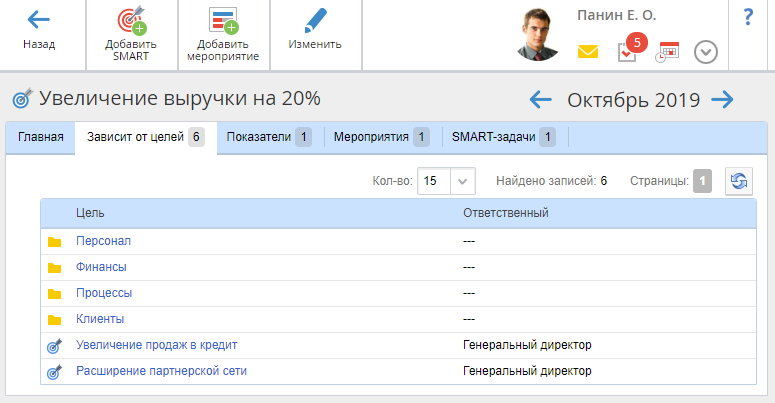Click Добавить мероприятие toolbar icon
The height and width of the screenshot is (403, 775).
pyautogui.click(x=222, y=21)
